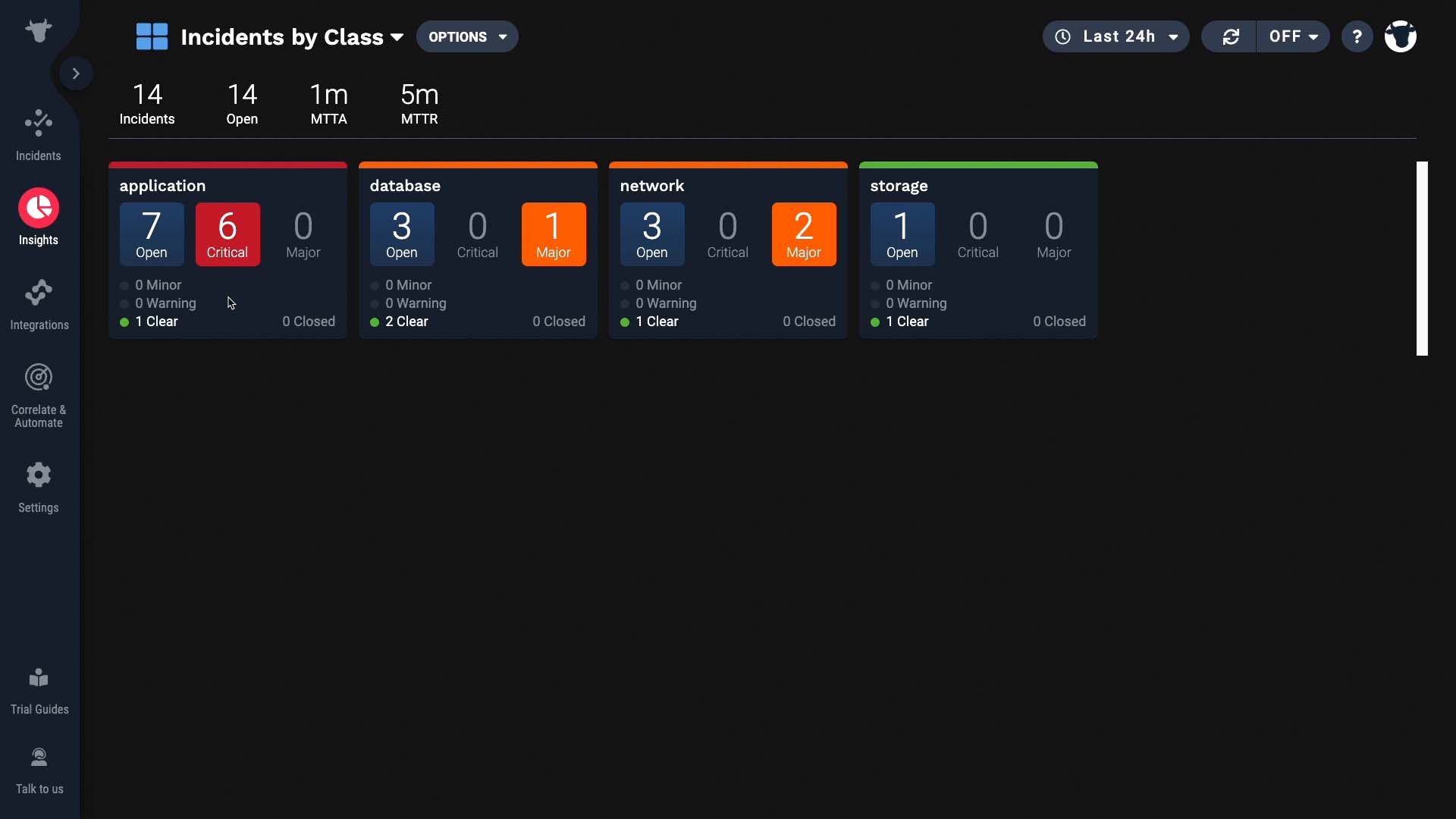Click the refresh/sync icon

(x=1230, y=37)
